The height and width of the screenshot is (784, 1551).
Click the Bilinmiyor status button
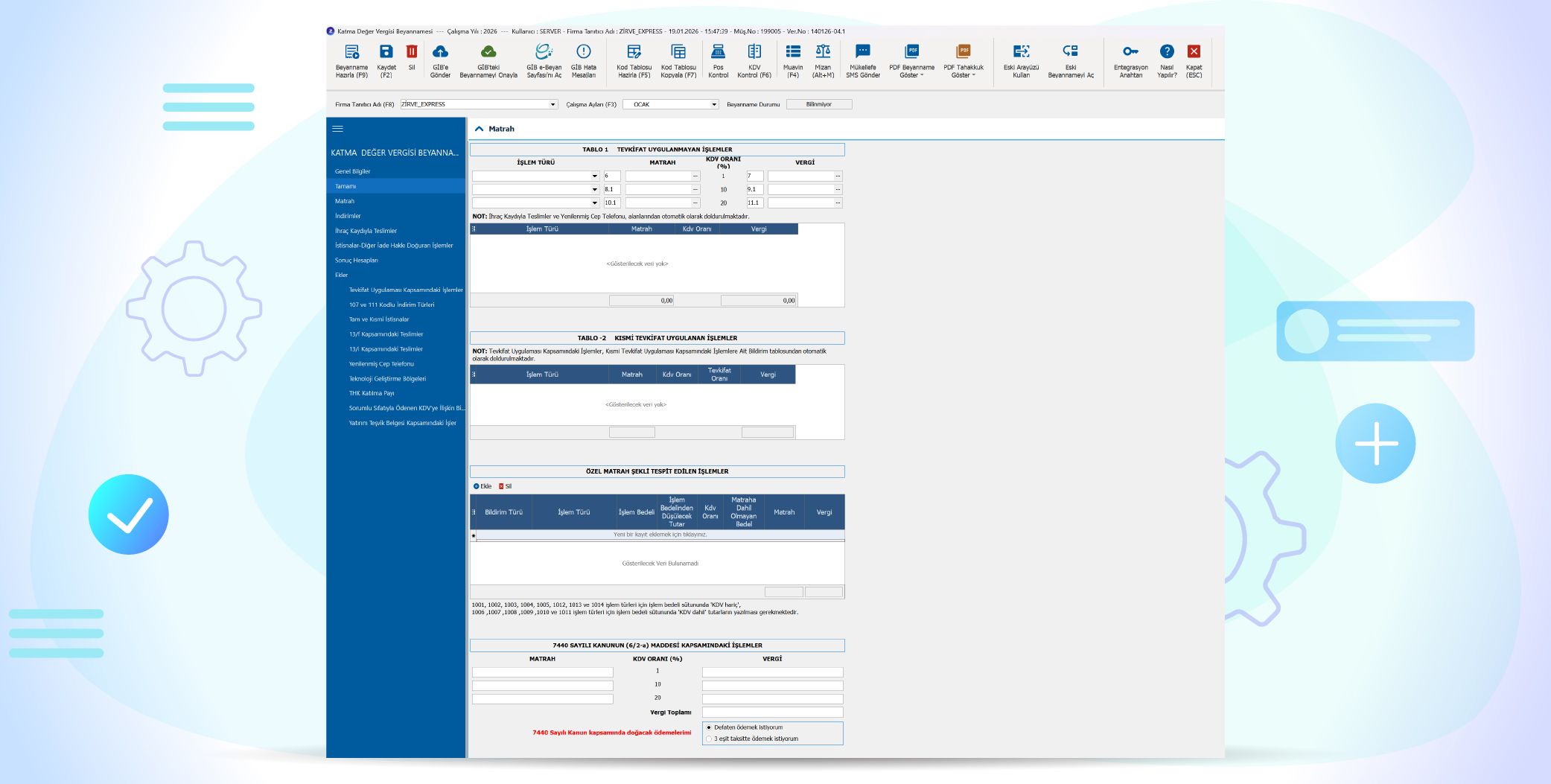click(x=818, y=104)
